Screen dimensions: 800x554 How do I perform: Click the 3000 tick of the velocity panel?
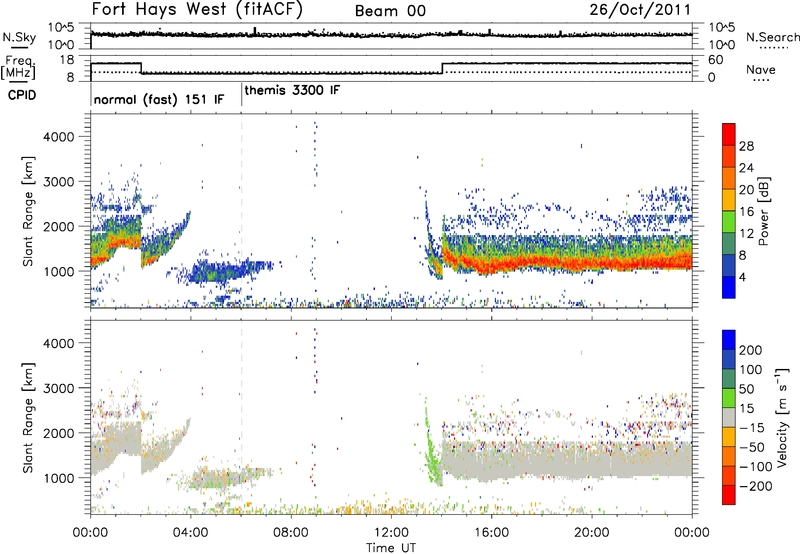(x=59, y=388)
